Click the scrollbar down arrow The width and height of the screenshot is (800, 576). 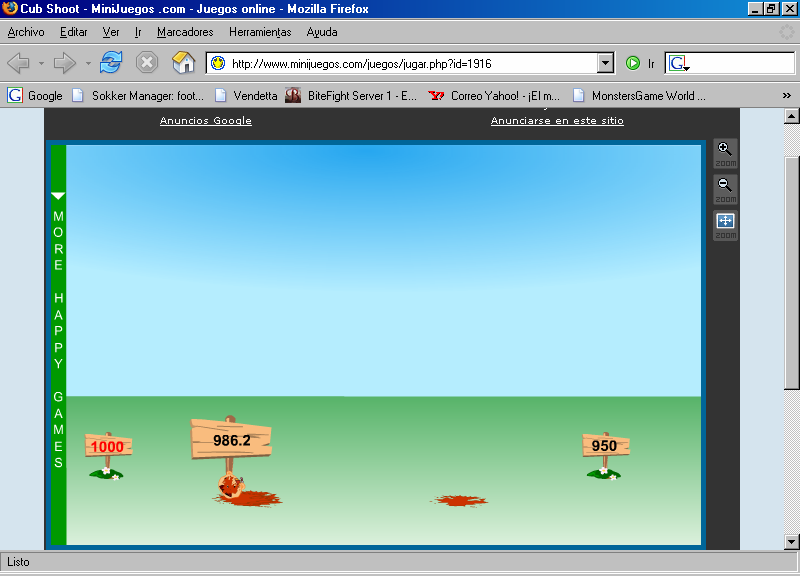pos(791,541)
